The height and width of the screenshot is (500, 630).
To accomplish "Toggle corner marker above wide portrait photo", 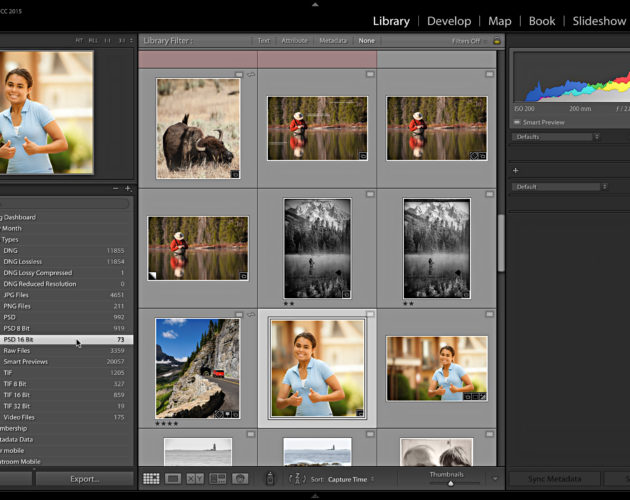I will click(x=489, y=314).
